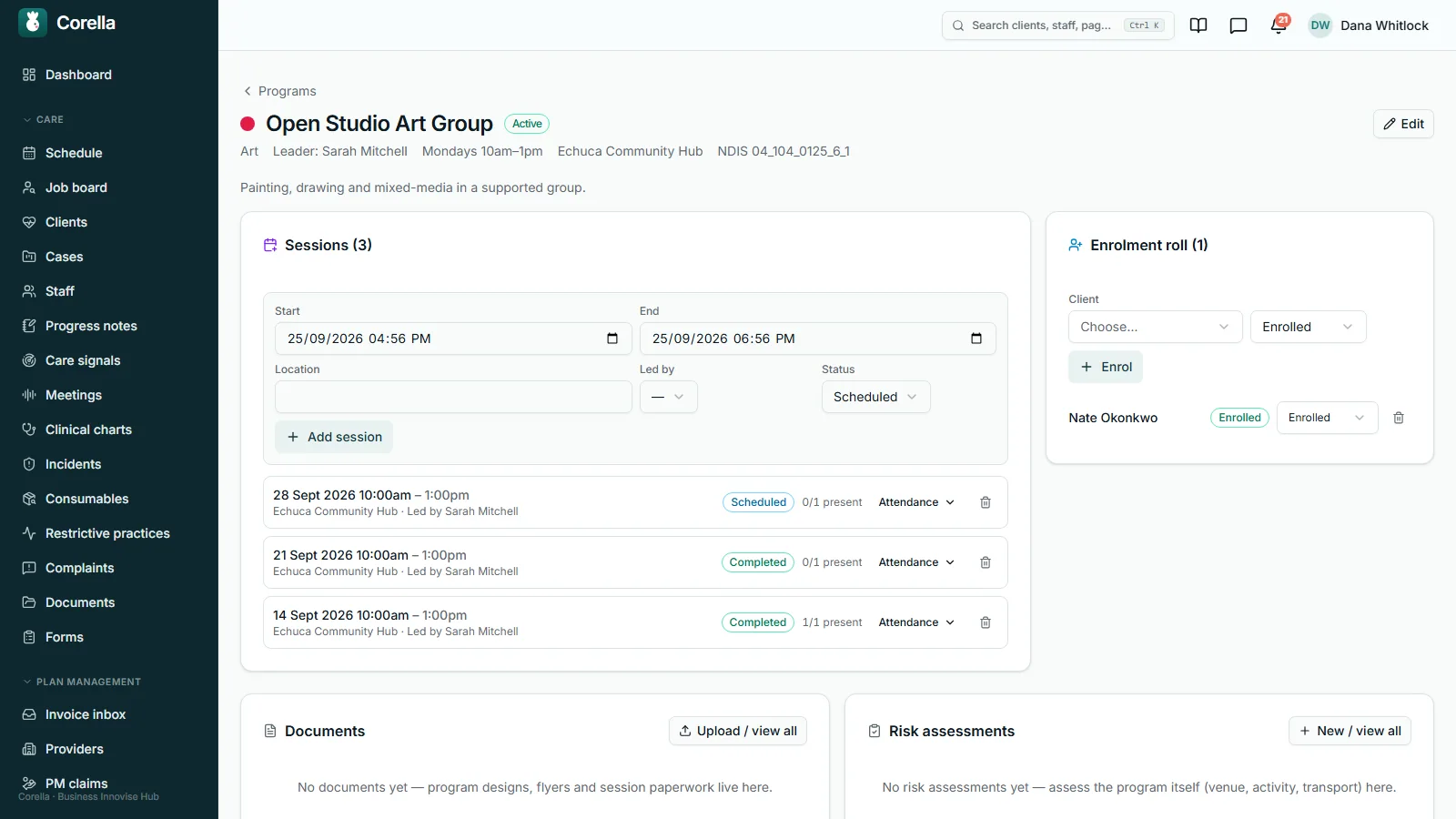Open calendar picker for End date
Viewport: 1456px width, 819px height.
click(x=976, y=339)
